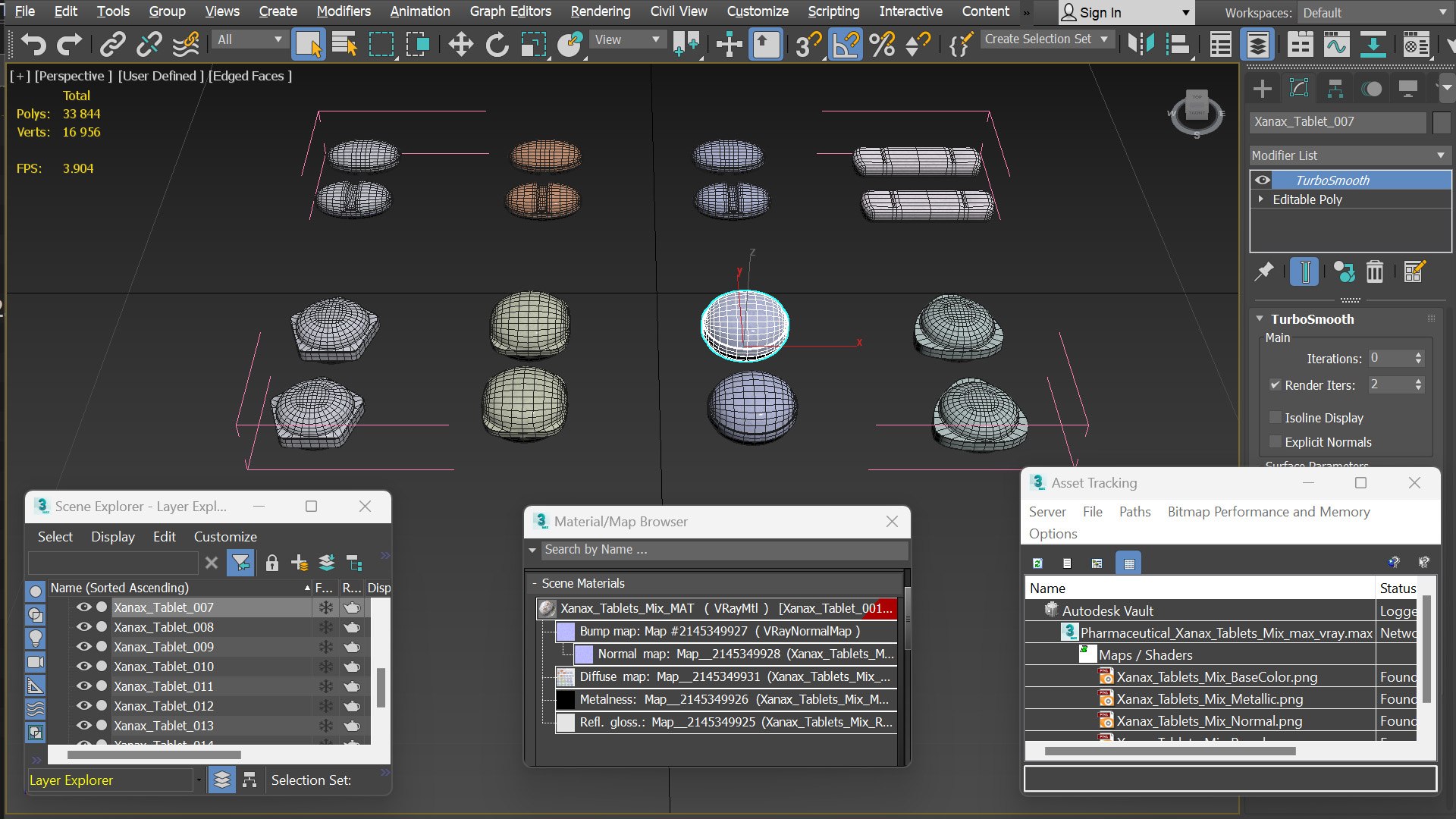Open the Rendering menu
Viewport: 1456px width, 819px height.
pos(601,11)
